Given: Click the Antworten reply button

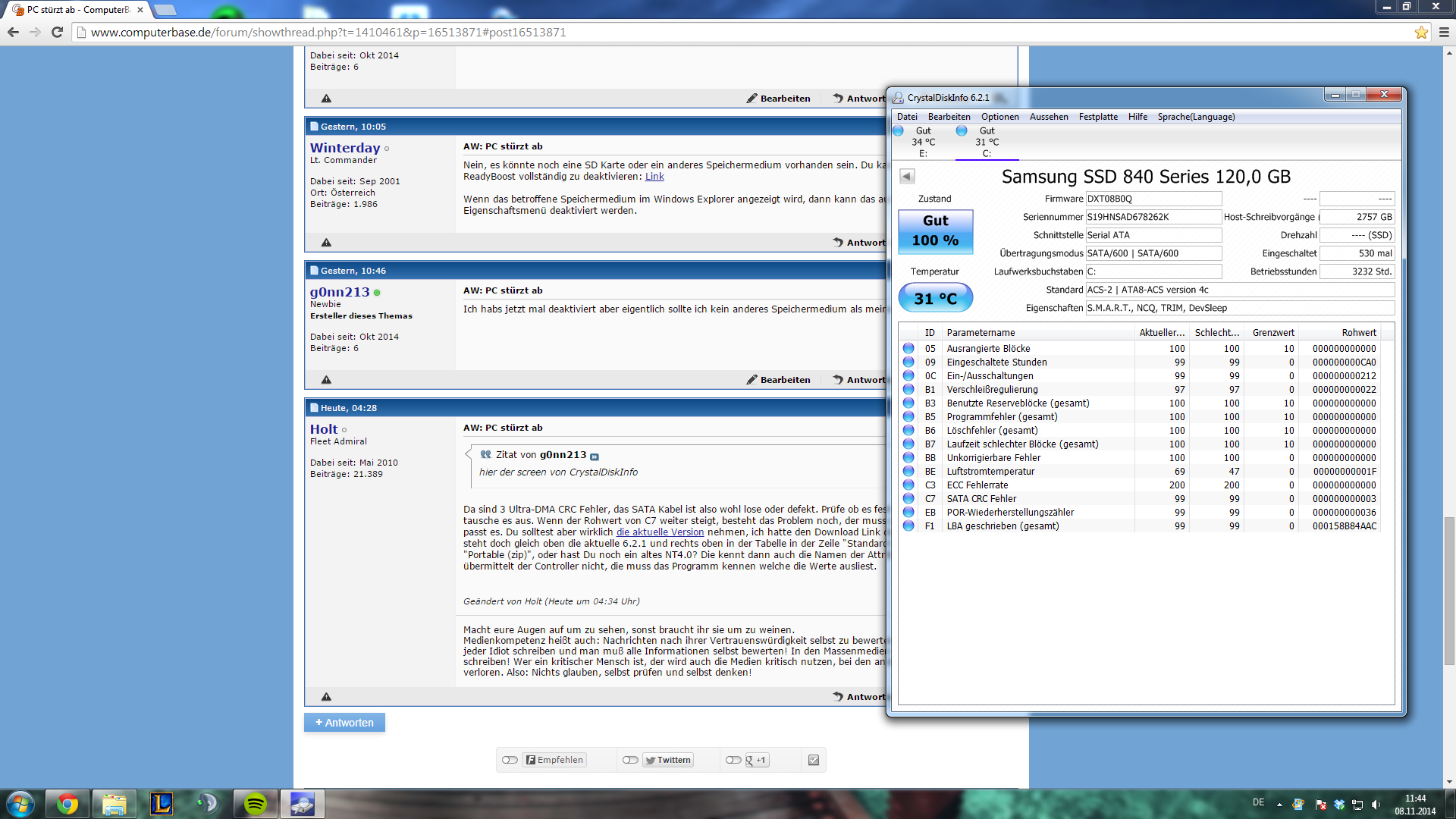Looking at the screenshot, I should point(344,723).
